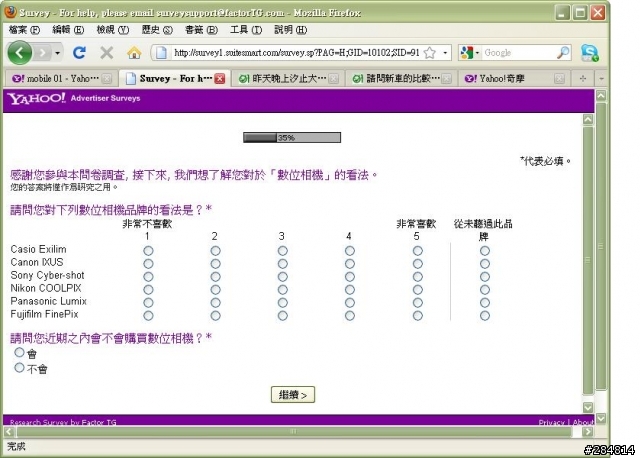This screenshot has width=640, height=458.
Task: Click the Casio Exilim brand label
Action: 38,249
